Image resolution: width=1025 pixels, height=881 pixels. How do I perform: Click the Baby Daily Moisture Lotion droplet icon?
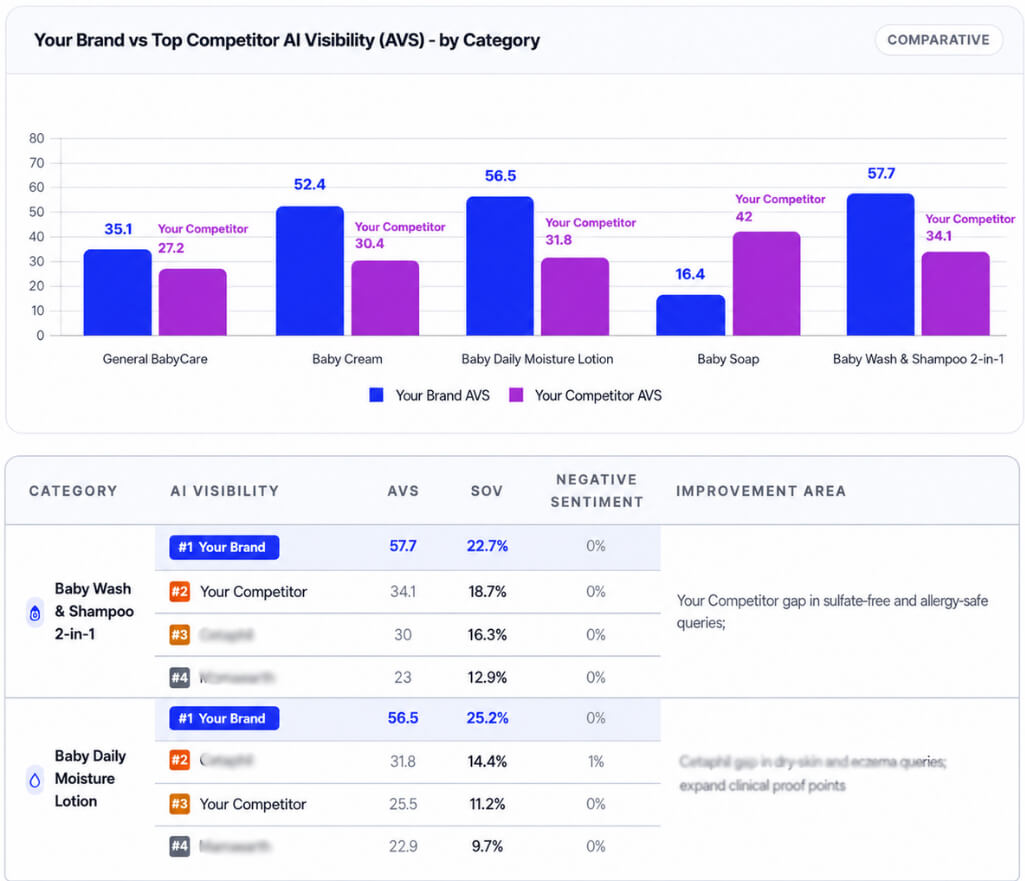pos(35,780)
